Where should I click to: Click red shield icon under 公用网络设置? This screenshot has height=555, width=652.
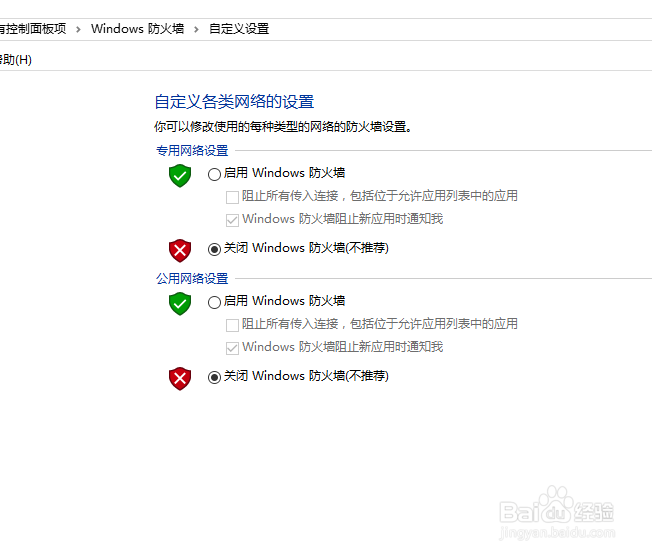coord(180,379)
